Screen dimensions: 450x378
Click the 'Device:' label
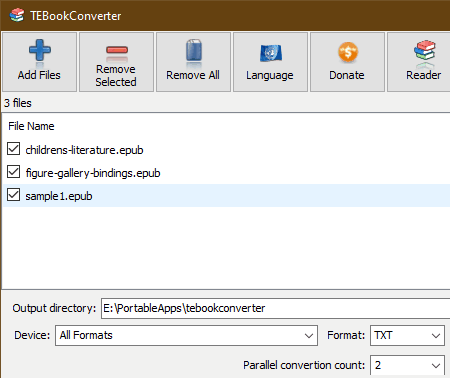(x=32, y=335)
